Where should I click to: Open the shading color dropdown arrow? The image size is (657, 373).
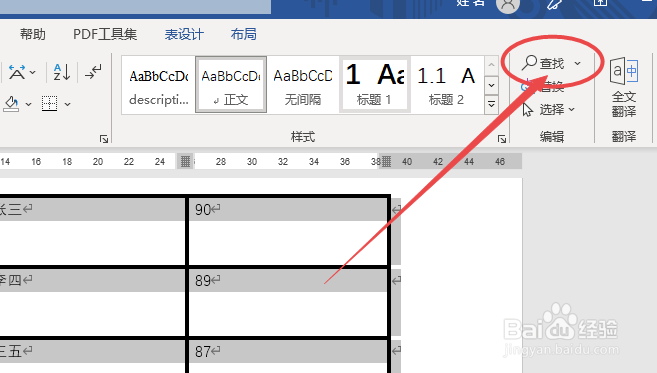point(28,104)
